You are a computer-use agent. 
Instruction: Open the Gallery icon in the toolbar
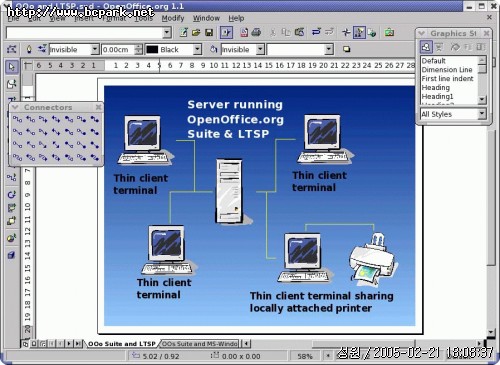point(389,32)
